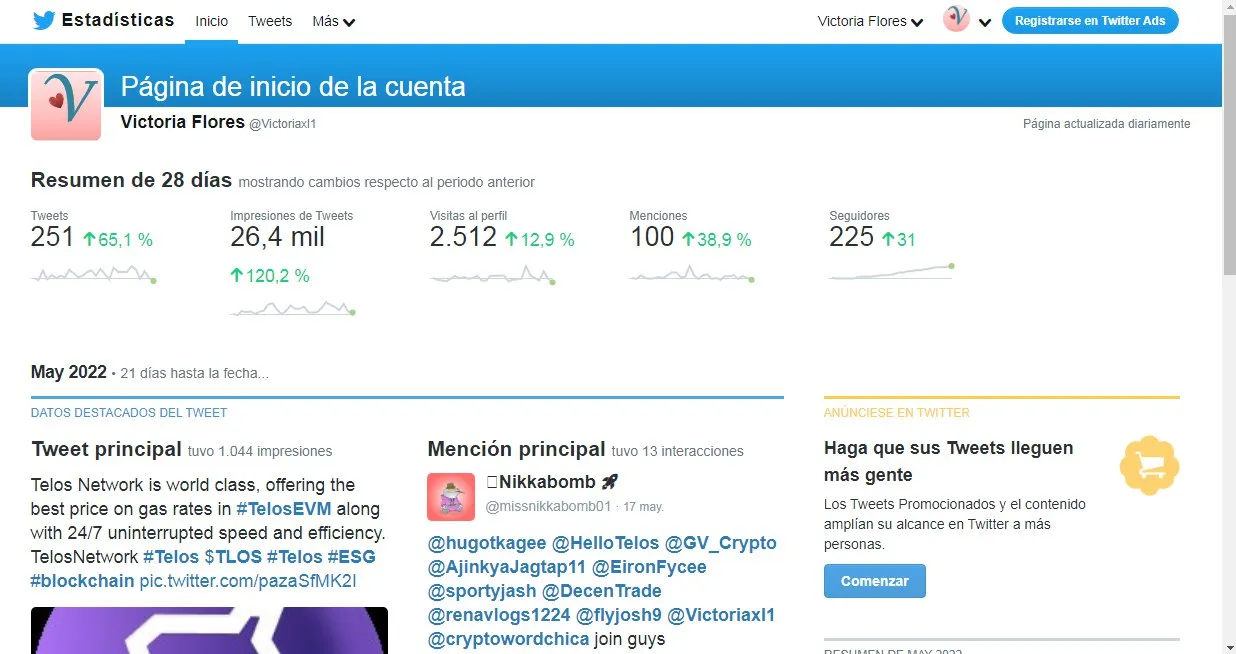Open the @flyjosh9 mention link
The height and width of the screenshot is (654, 1236).
[619, 615]
